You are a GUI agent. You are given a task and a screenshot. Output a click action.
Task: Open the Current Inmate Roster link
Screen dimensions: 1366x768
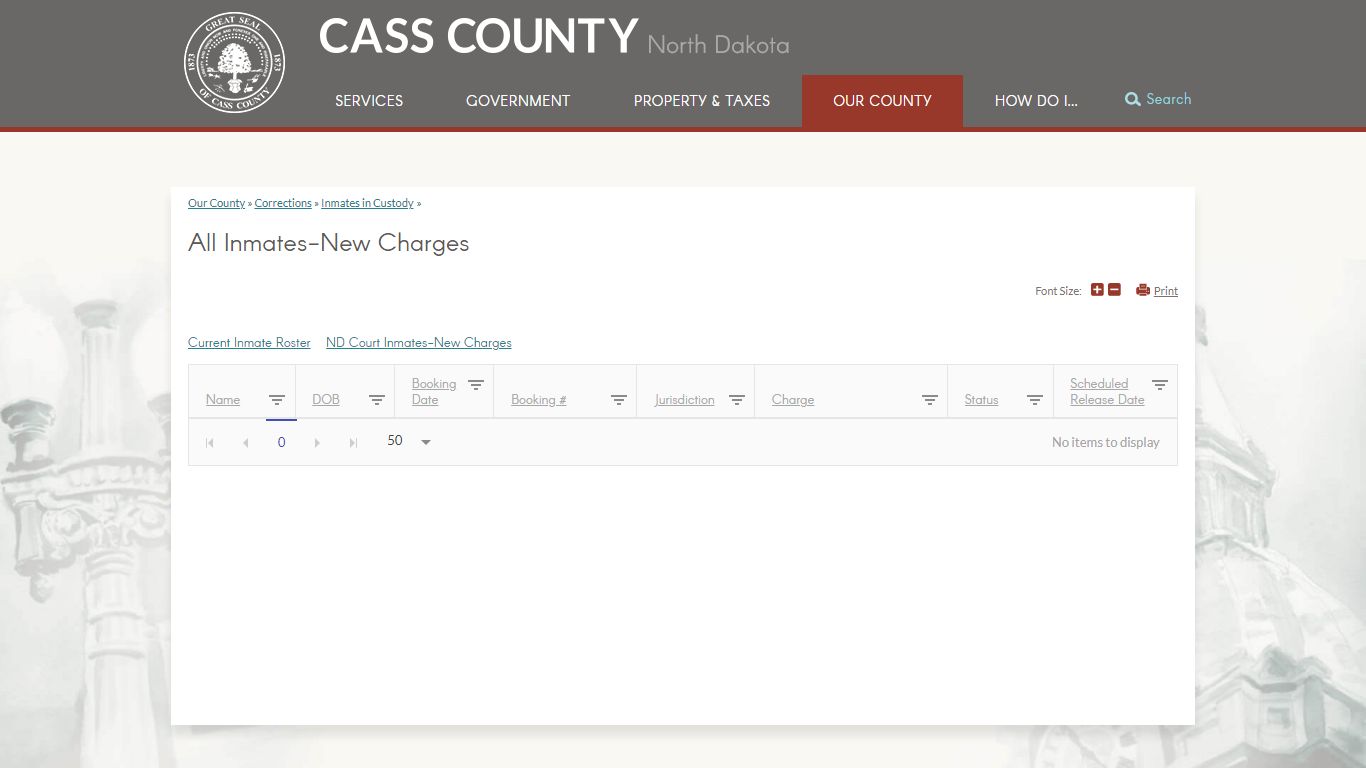click(249, 342)
